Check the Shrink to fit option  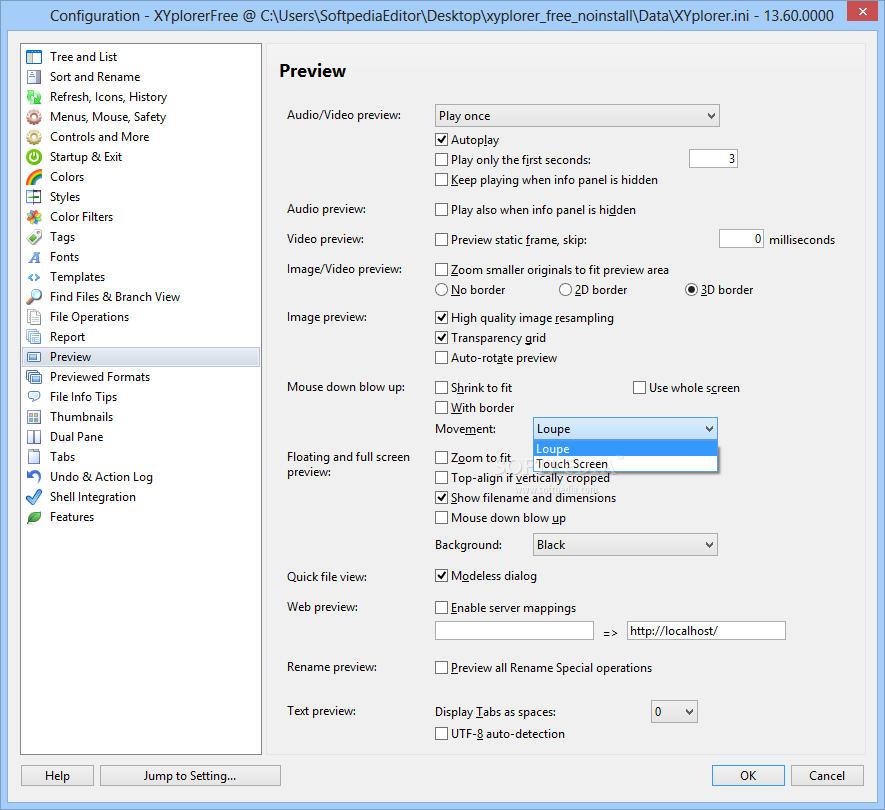[x=441, y=387]
